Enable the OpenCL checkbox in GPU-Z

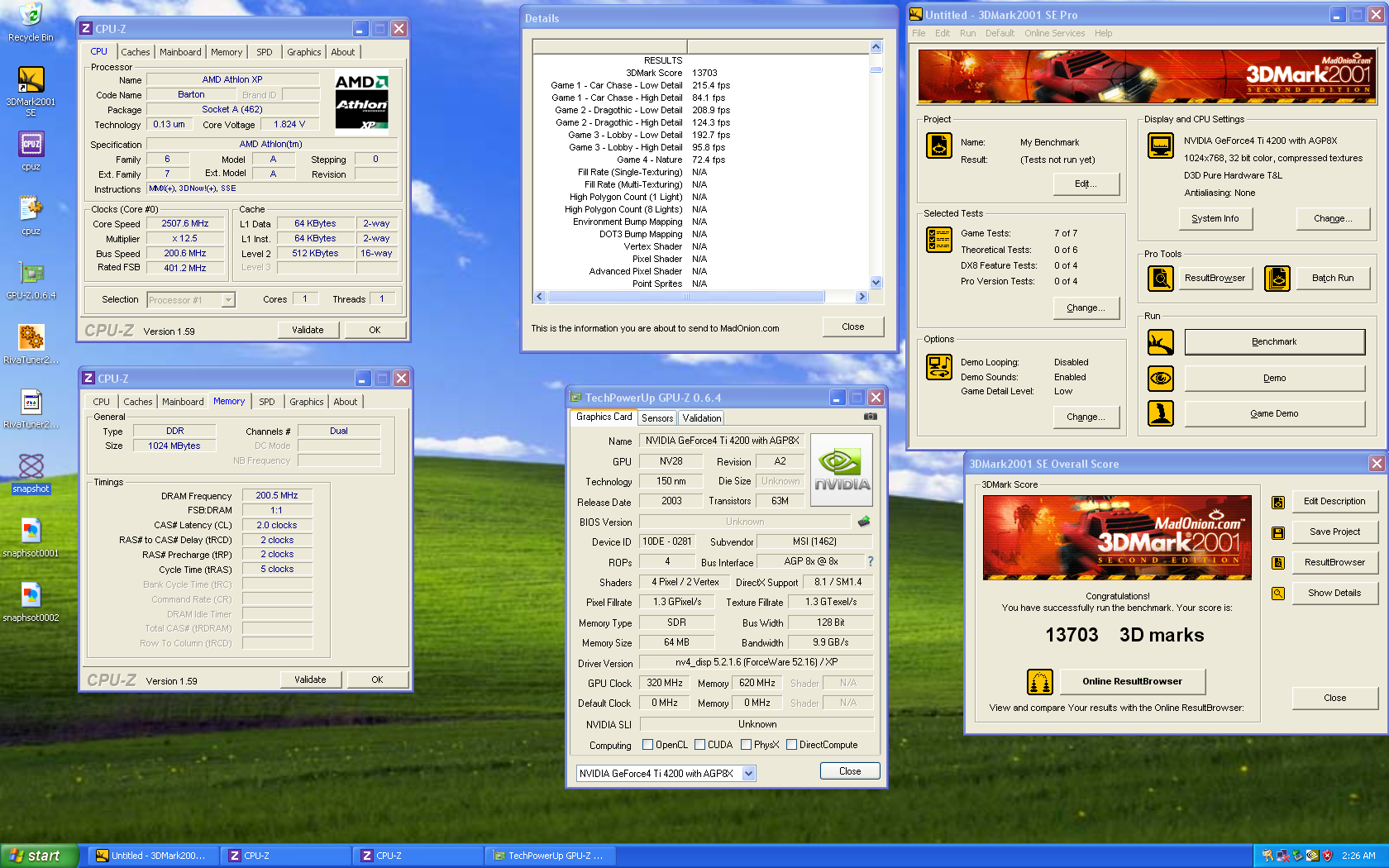click(x=648, y=745)
